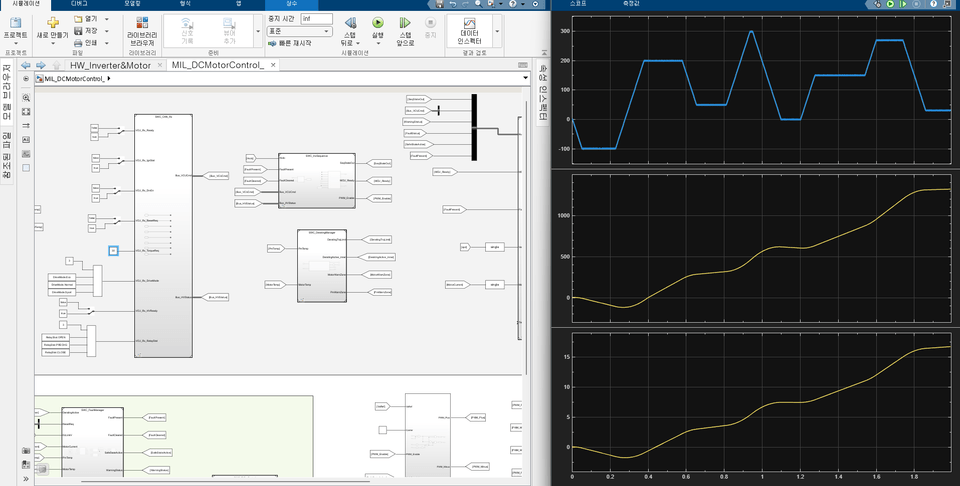
Task: Click the 스텝 앞으로 step forward icon
Action: [x=405, y=23]
